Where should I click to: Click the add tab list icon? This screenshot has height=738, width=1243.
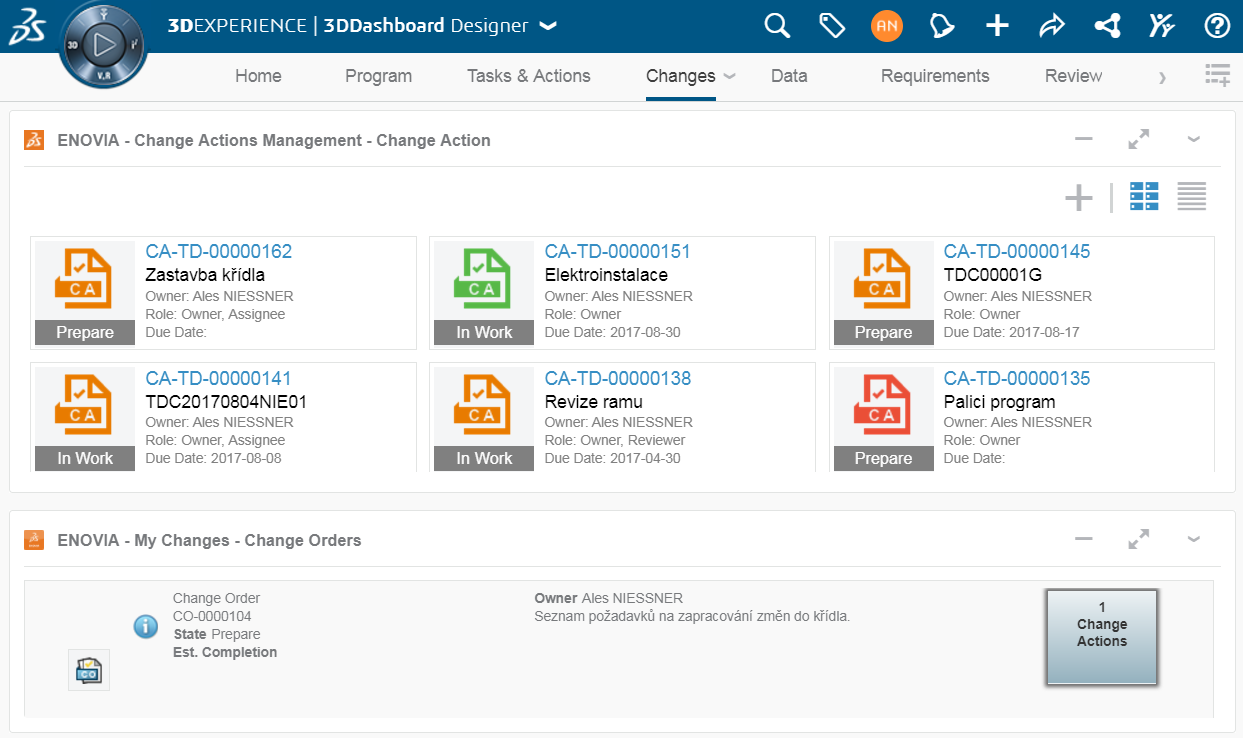(x=1217, y=75)
